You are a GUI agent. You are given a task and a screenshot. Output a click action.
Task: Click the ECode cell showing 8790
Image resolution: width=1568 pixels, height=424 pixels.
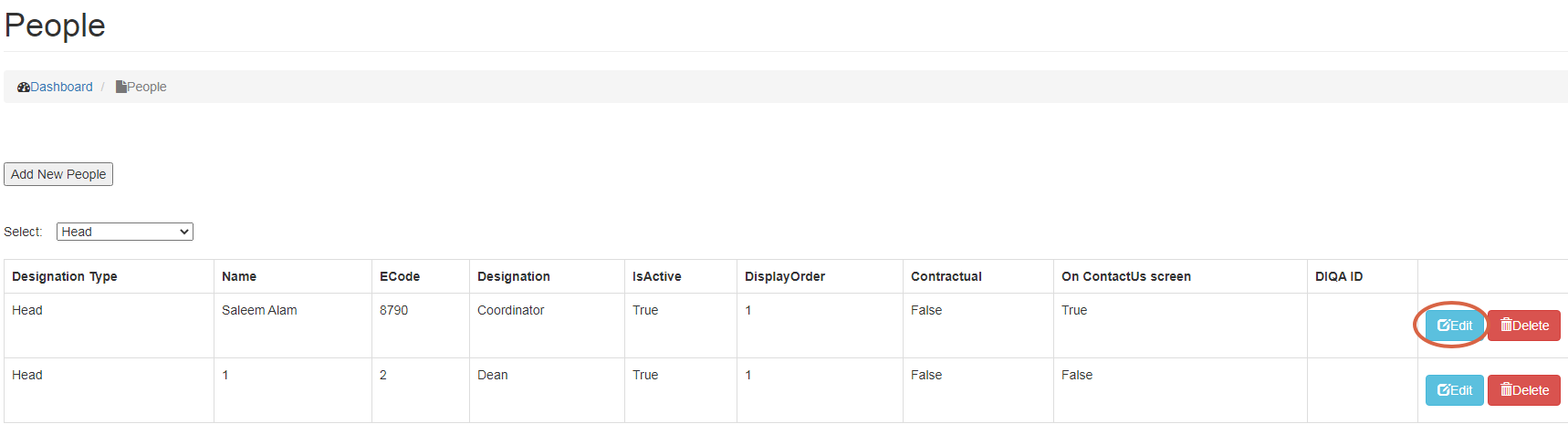point(394,311)
